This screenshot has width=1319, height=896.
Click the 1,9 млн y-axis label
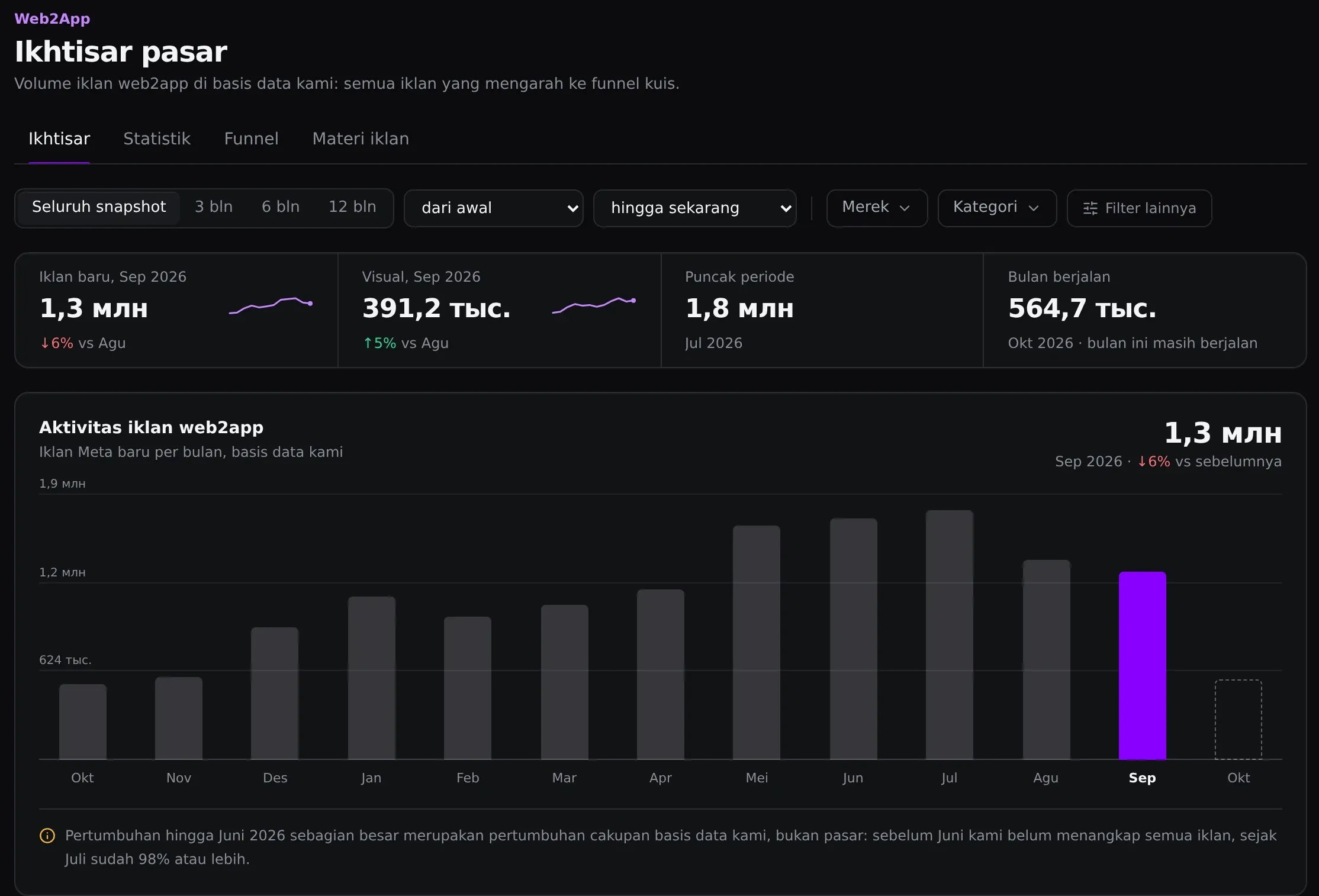click(x=62, y=484)
